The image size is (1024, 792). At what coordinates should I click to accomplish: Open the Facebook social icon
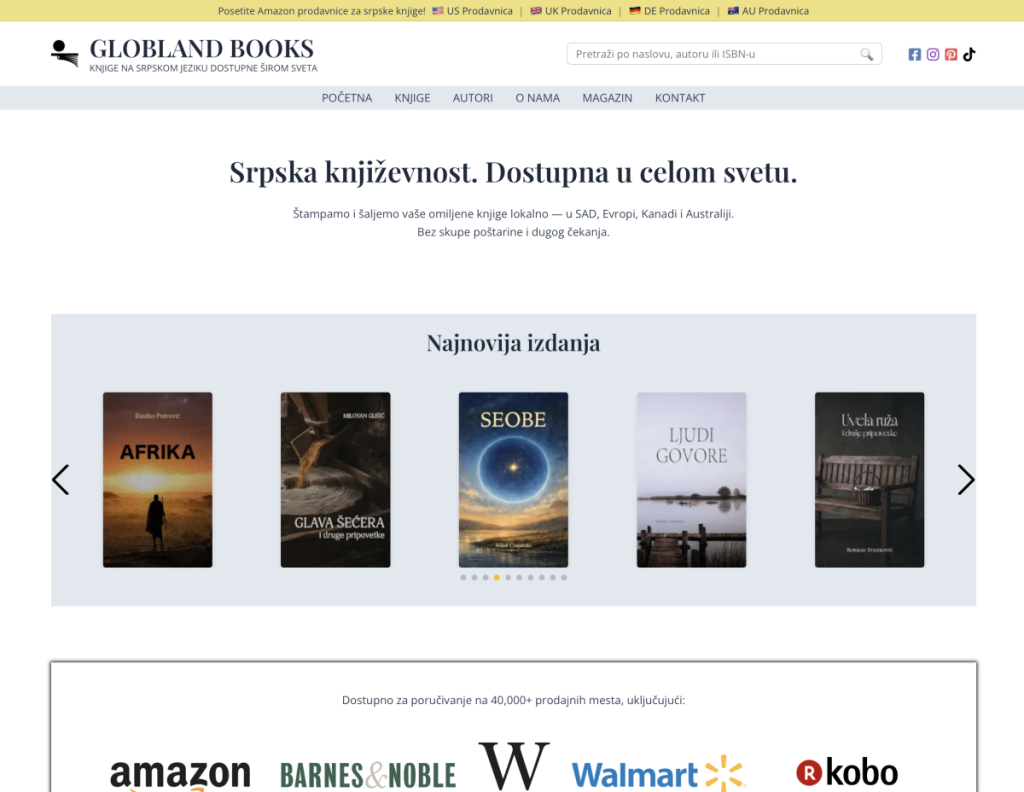pyautogui.click(x=914, y=54)
